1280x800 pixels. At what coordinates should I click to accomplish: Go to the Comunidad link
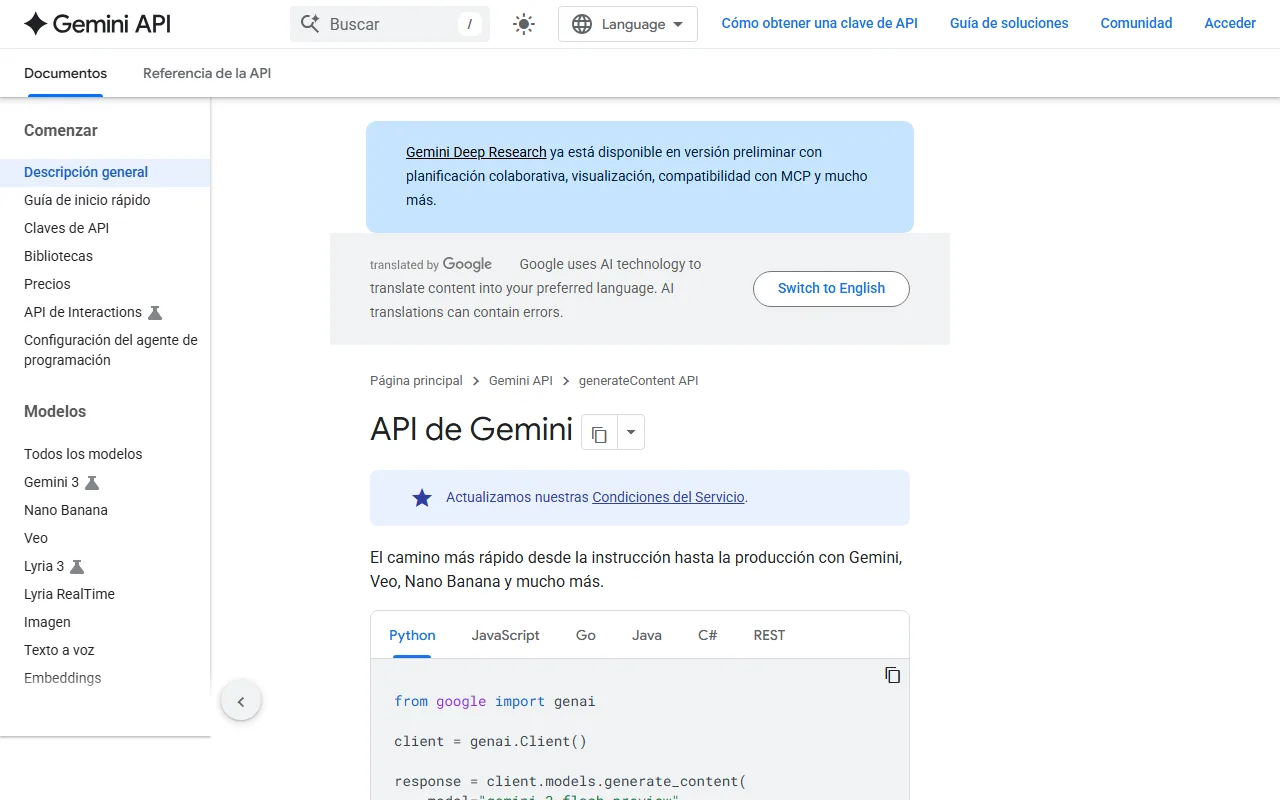coord(1136,23)
